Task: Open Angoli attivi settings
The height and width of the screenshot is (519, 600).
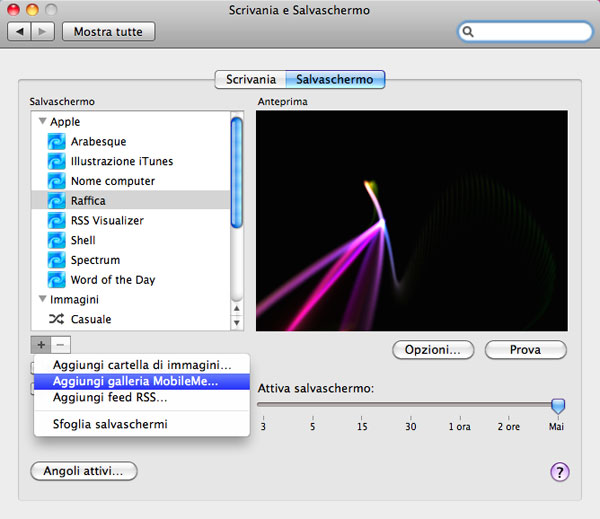Action: [x=83, y=471]
